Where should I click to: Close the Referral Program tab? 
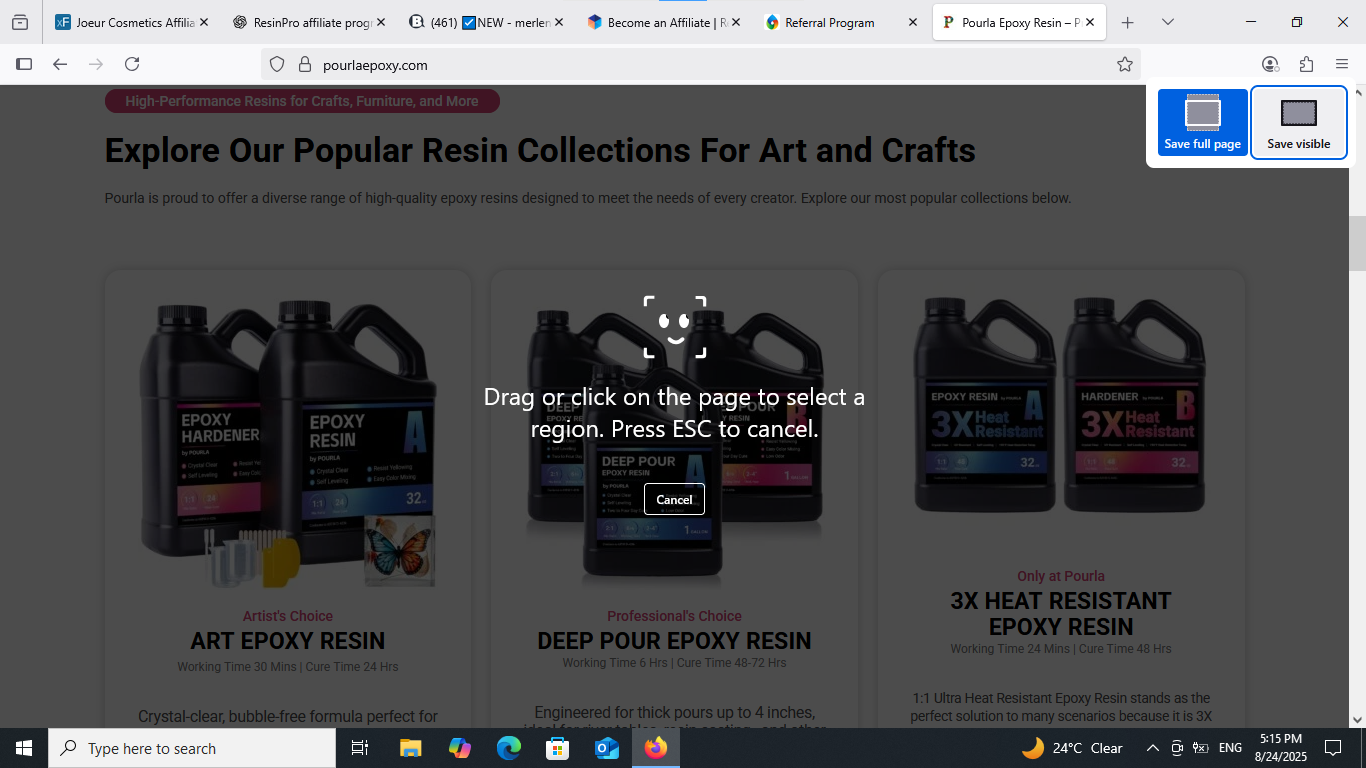coord(912,22)
